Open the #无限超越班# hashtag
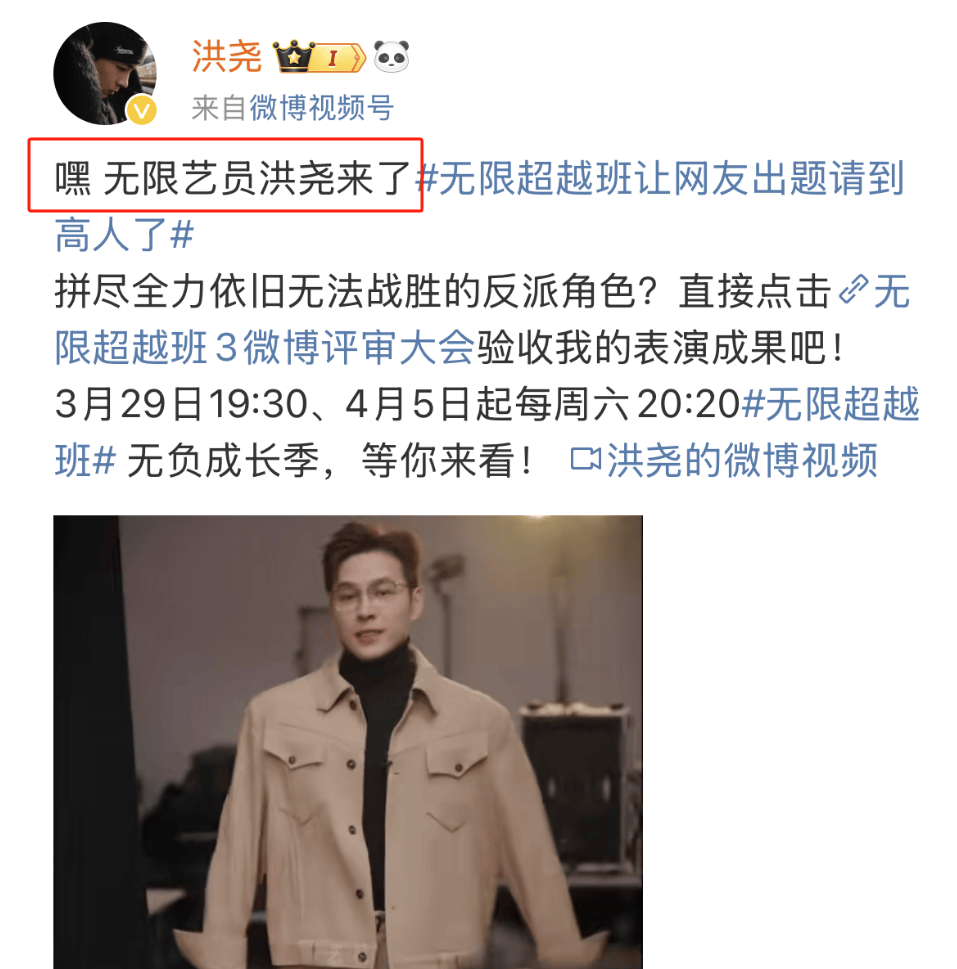The image size is (957, 969). click(830, 404)
